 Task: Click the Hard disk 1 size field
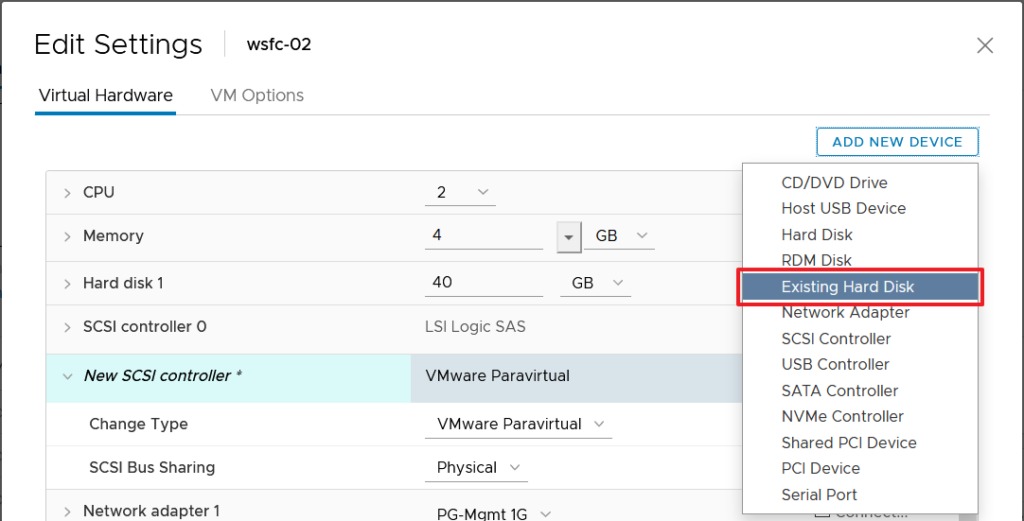484,283
